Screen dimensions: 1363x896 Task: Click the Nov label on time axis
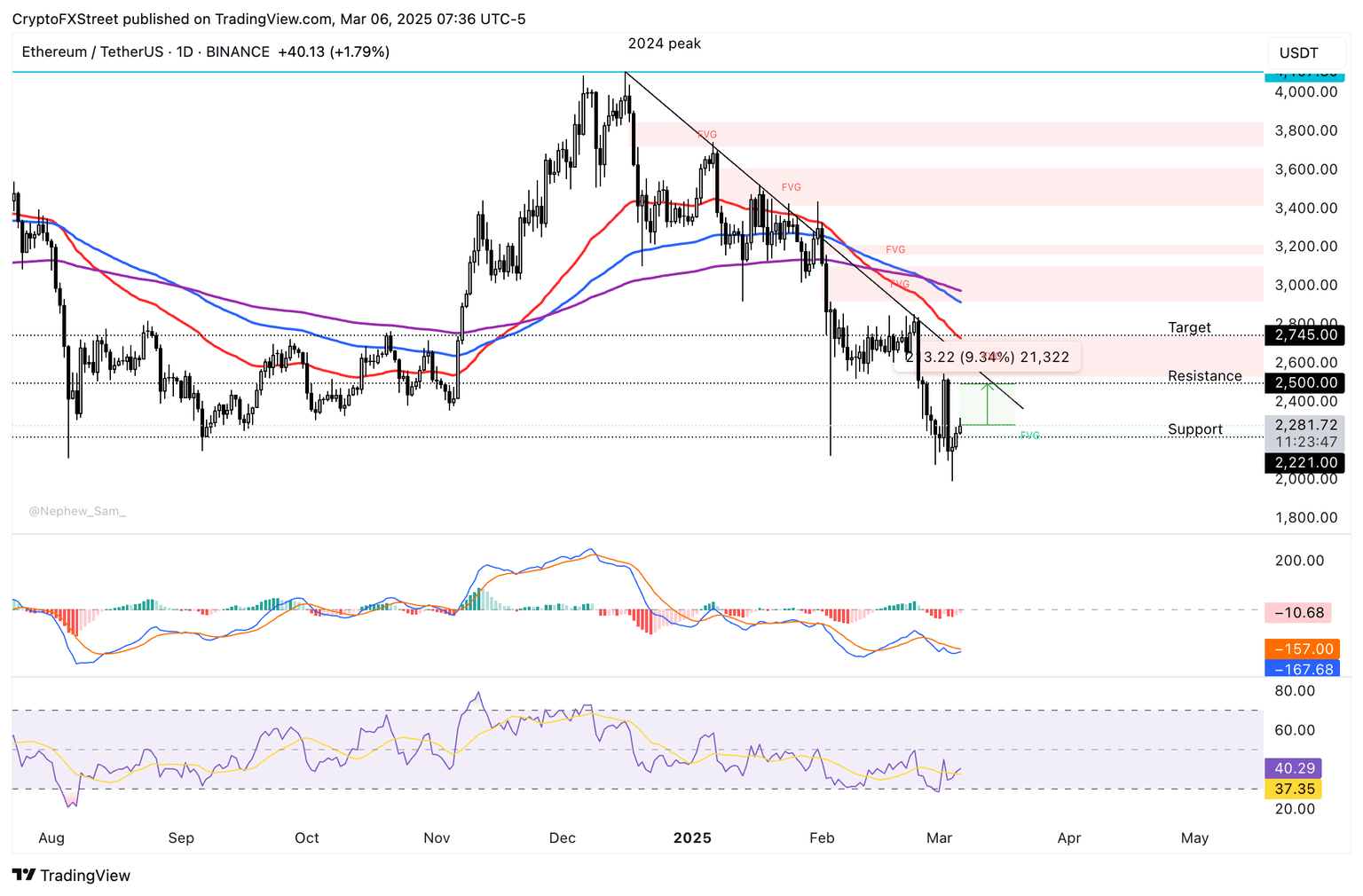(437, 837)
